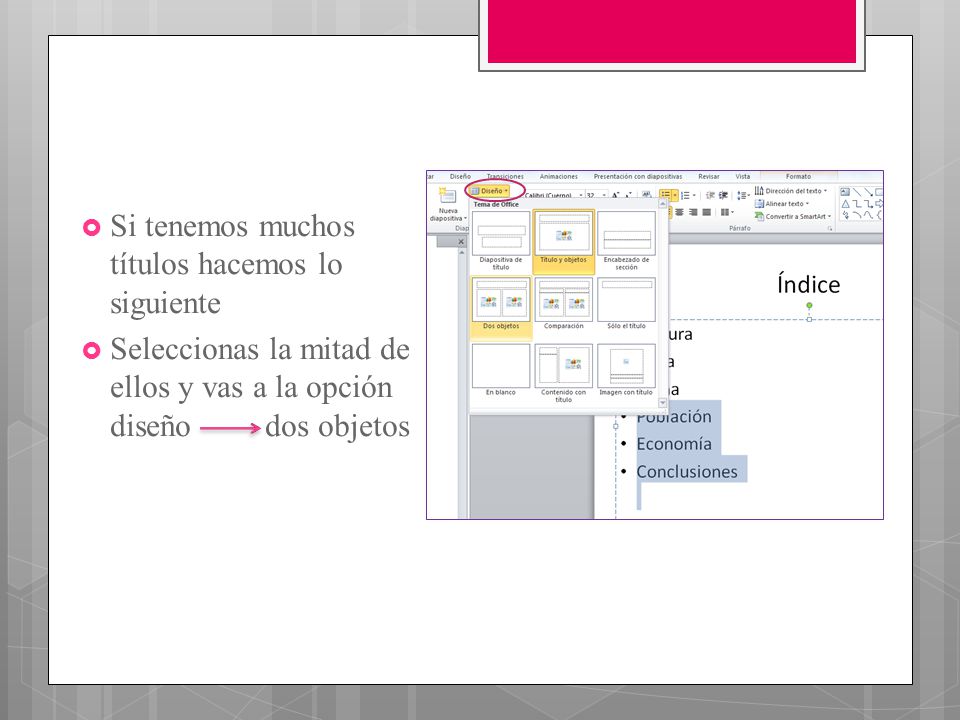Open the bullets dropdown arrow
960x720 pixels.
point(675,195)
